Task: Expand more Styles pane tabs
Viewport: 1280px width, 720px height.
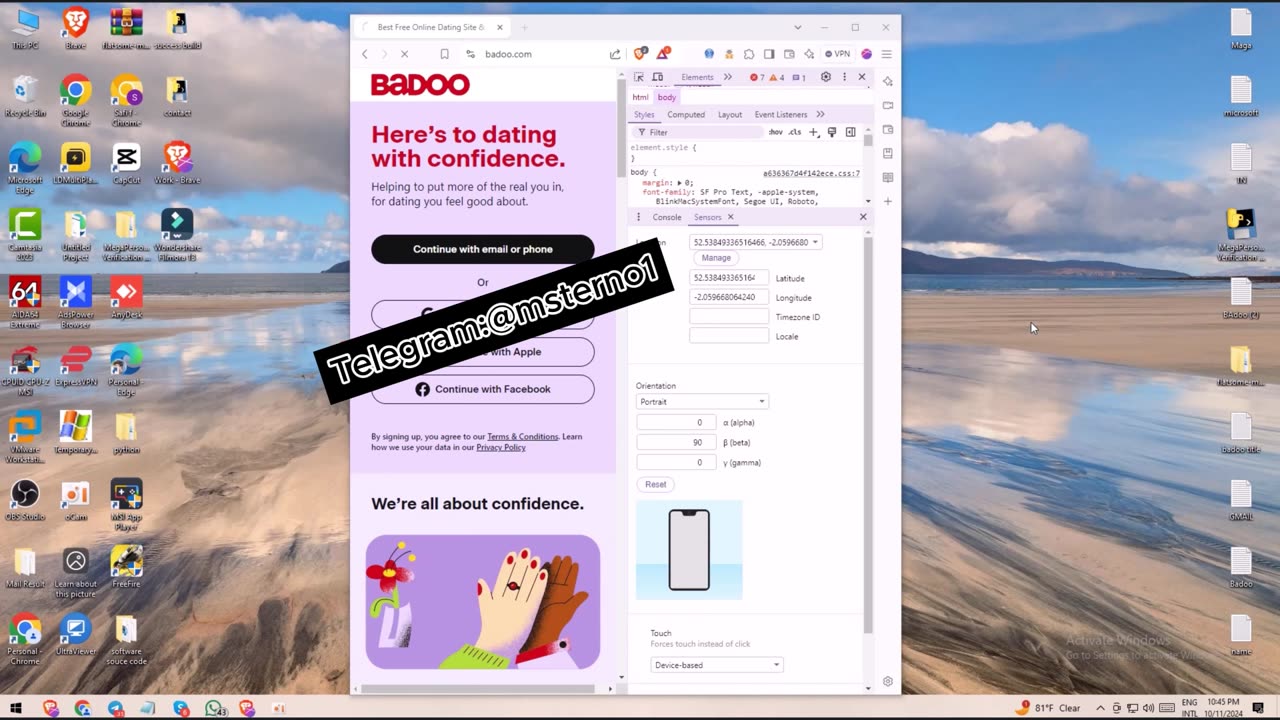Action: pyautogui.click(x=820, y=114)
